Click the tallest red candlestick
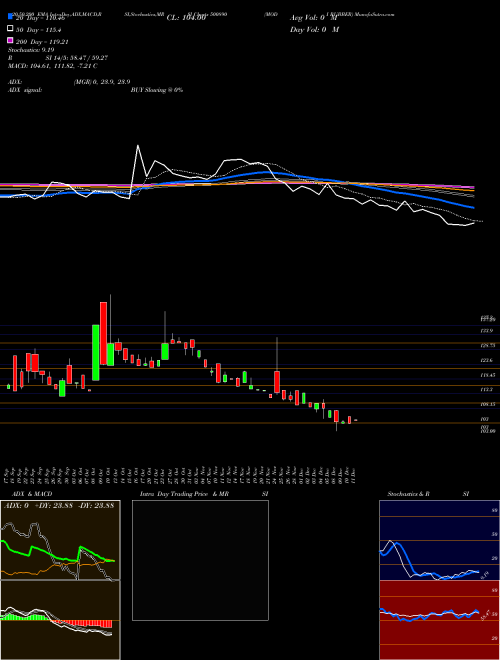The height and width of the screenshot is (660, 500). click(x=103, y=333)
